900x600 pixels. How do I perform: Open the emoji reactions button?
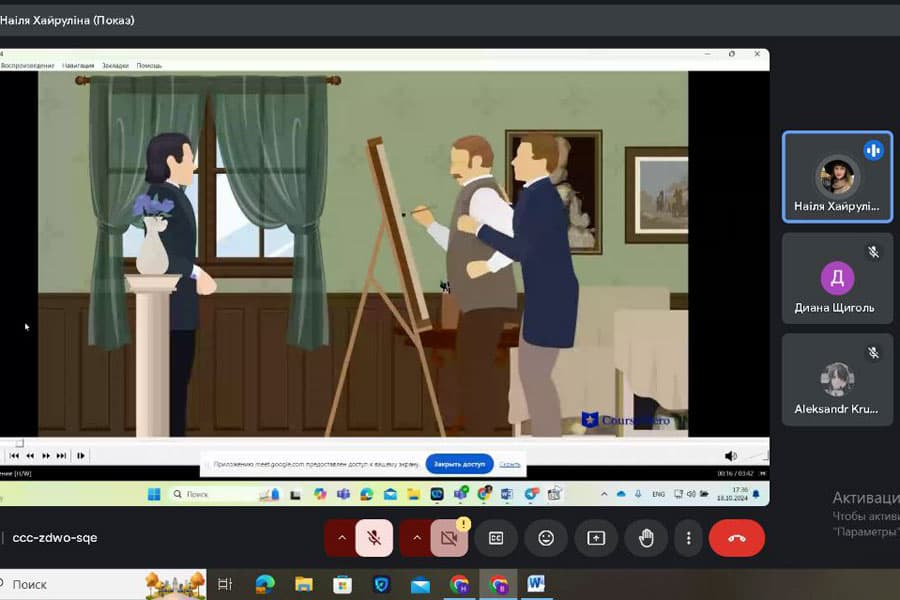[x=546, y=538]
